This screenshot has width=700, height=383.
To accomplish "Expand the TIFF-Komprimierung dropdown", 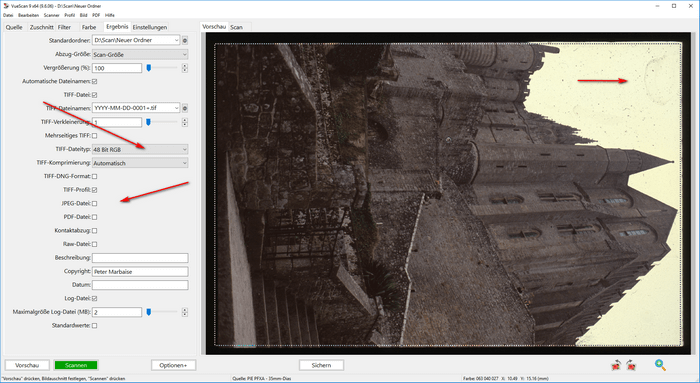I will point(140,163).
